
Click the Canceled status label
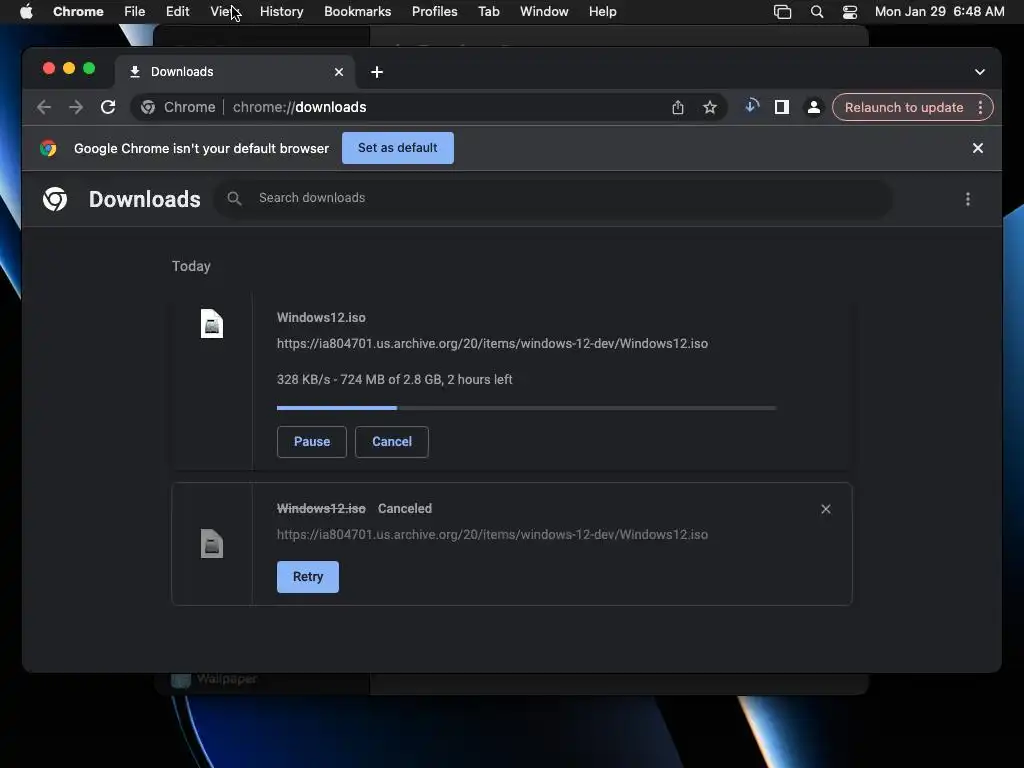405,509
